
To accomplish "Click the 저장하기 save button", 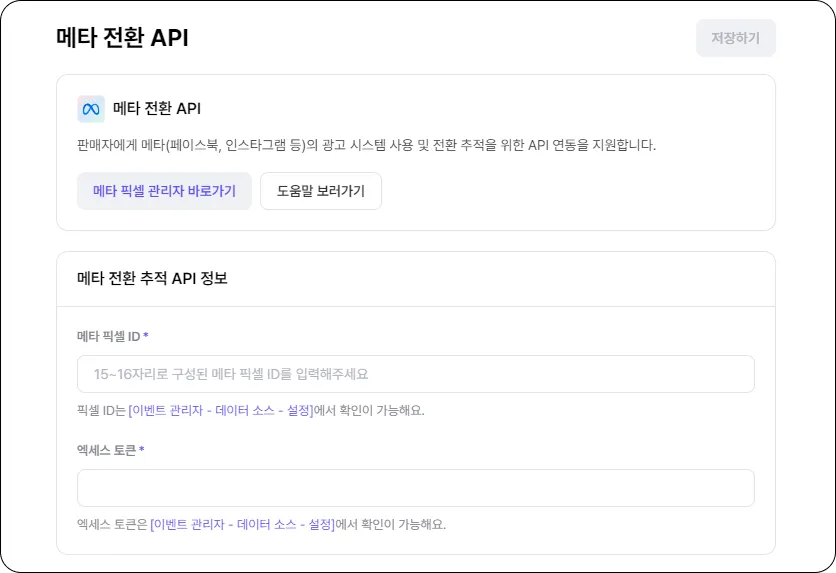I will click(735, 38).
